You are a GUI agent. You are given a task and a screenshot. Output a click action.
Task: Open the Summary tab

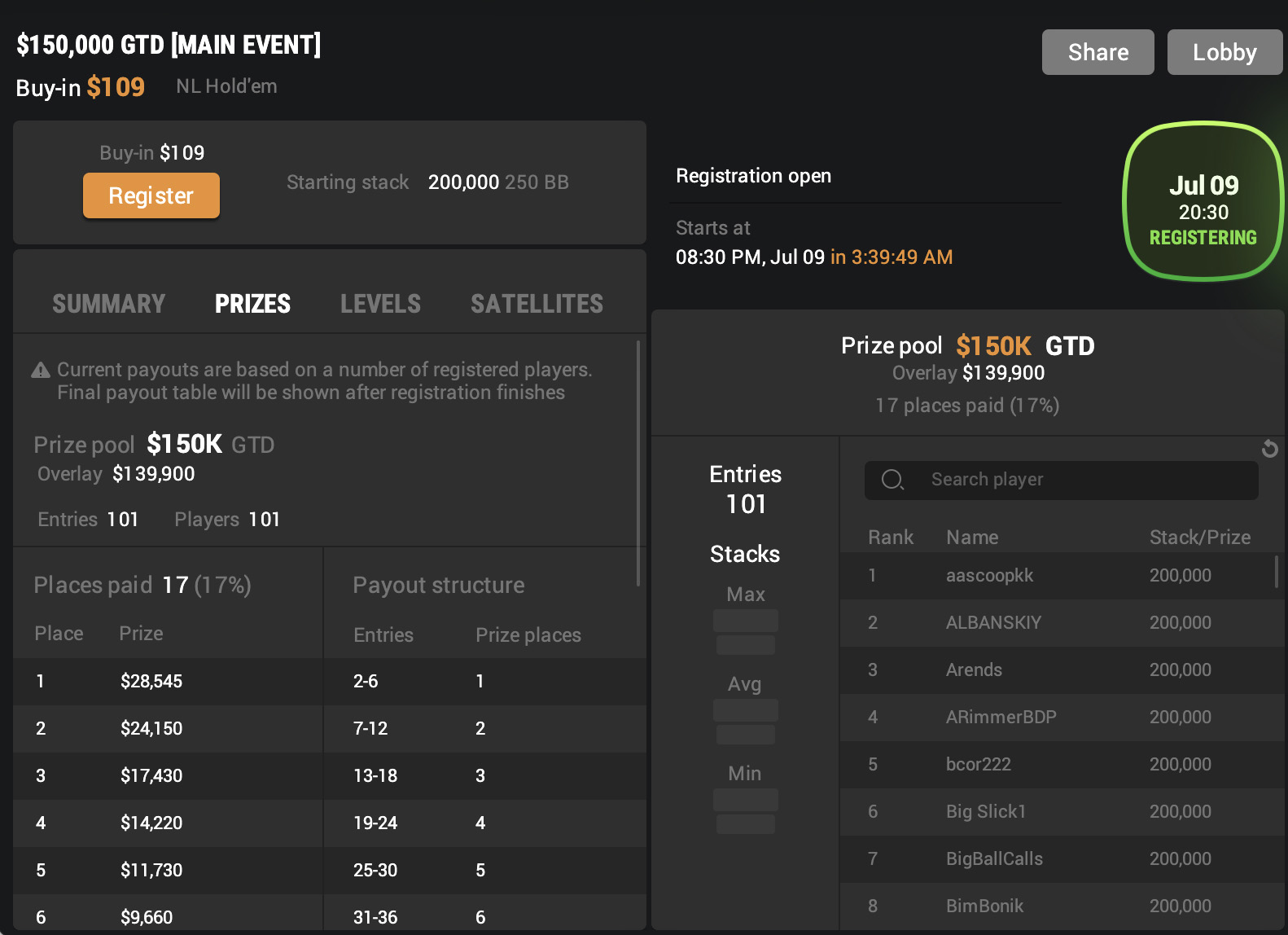(x=109, y=304)
